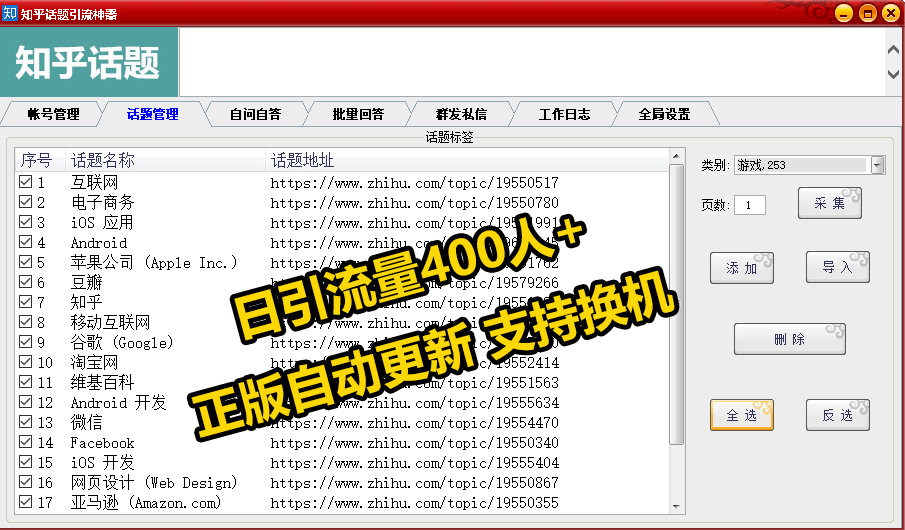
Task: Select the URL ending 19550867
Action: 414,483
